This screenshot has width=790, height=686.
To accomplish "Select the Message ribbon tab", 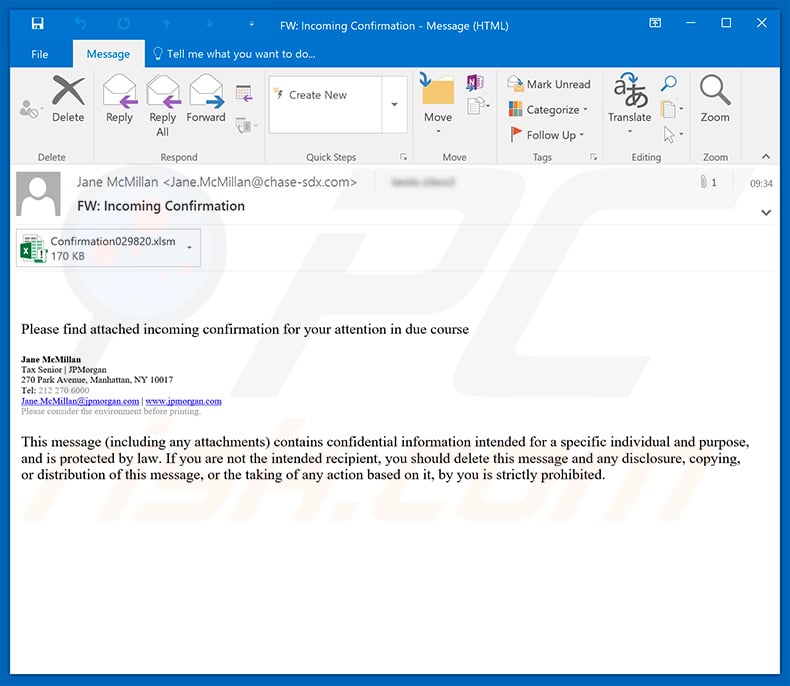I will (x=108, y=54).
